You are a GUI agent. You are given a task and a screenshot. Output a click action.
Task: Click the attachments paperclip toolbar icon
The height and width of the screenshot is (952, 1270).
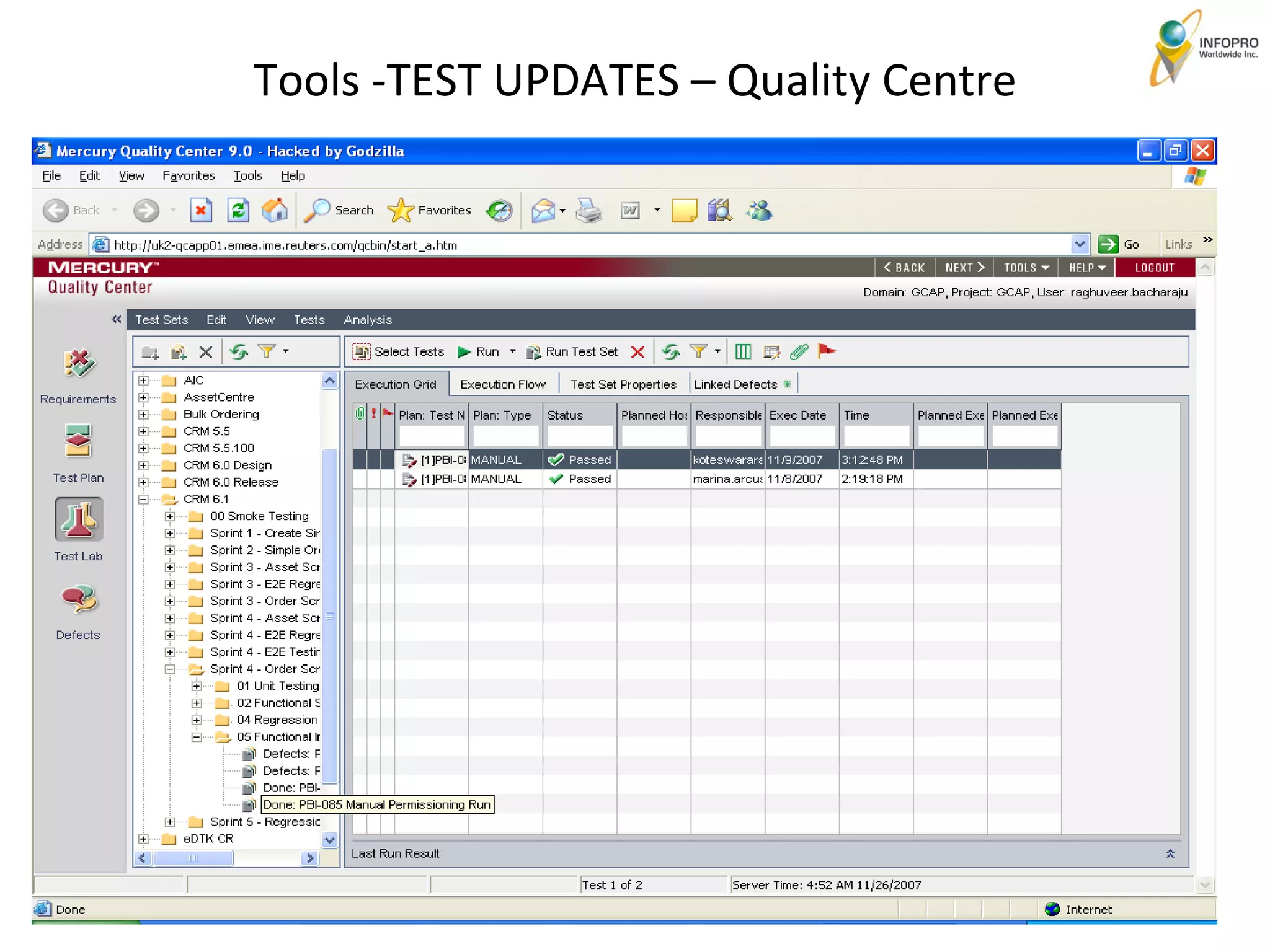[x=799, y=352]
